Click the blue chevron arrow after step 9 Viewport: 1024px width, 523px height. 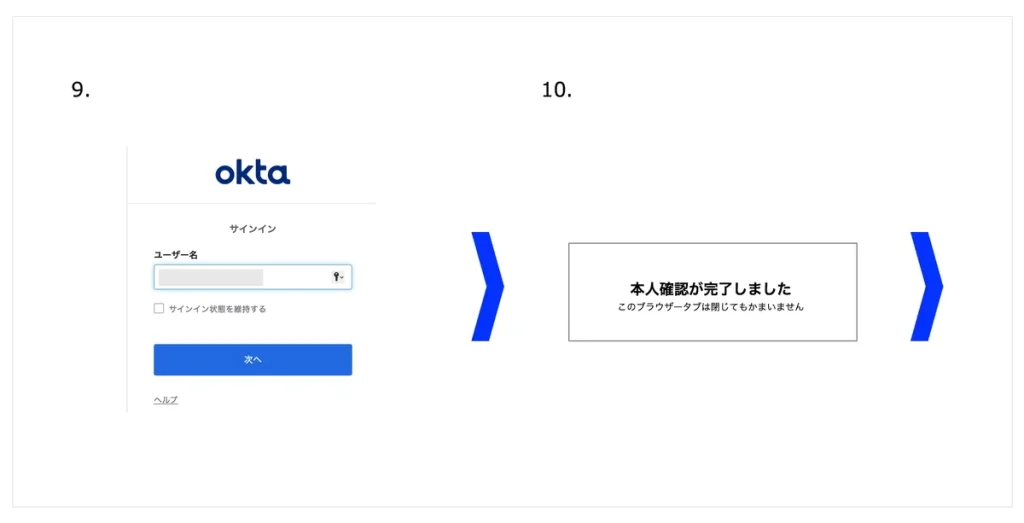click(x=488, y=287)
